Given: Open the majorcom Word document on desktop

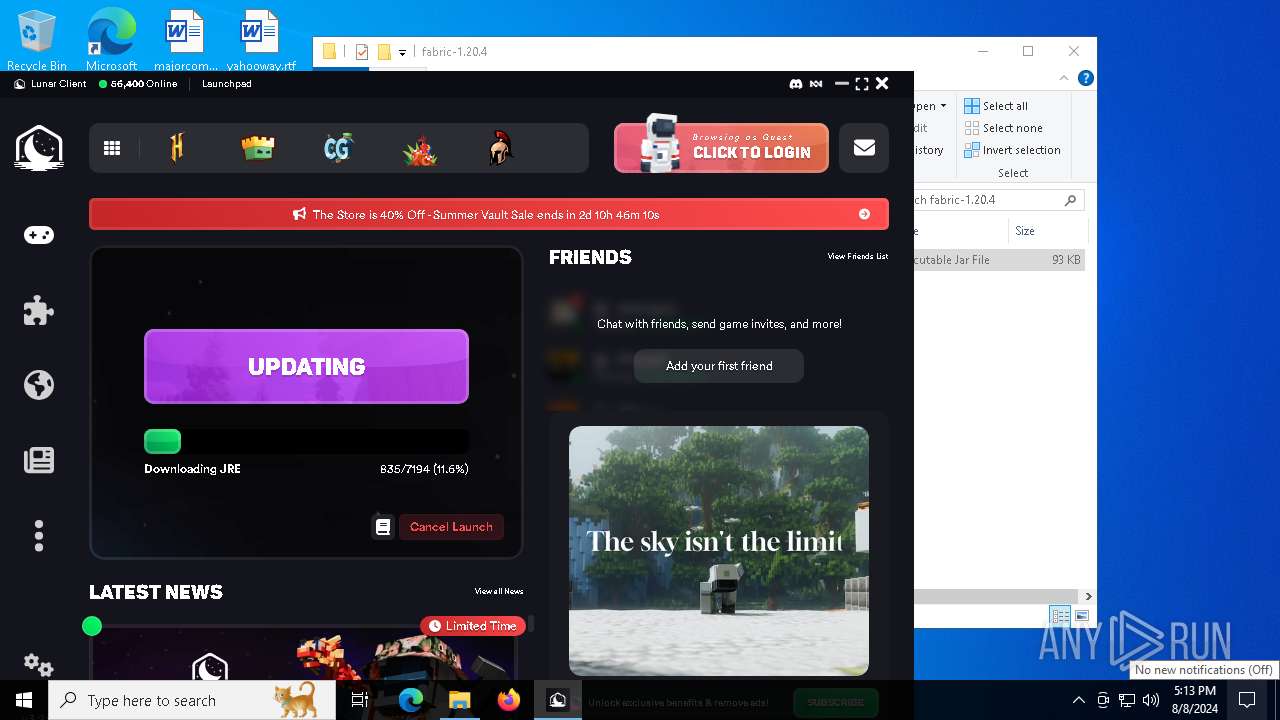Looking at the screenshot, I should tap(185, 40).
